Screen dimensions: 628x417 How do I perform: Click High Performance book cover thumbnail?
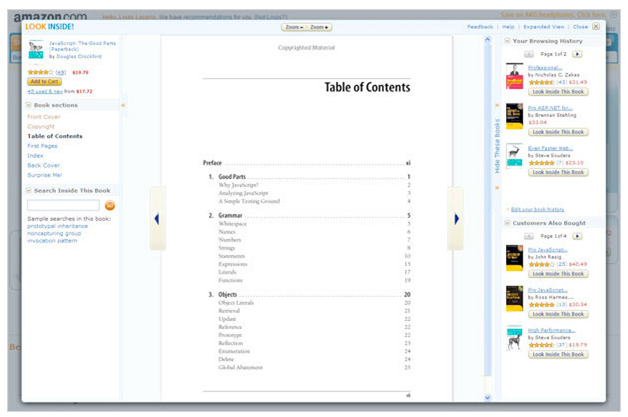[x=514, y=338]
